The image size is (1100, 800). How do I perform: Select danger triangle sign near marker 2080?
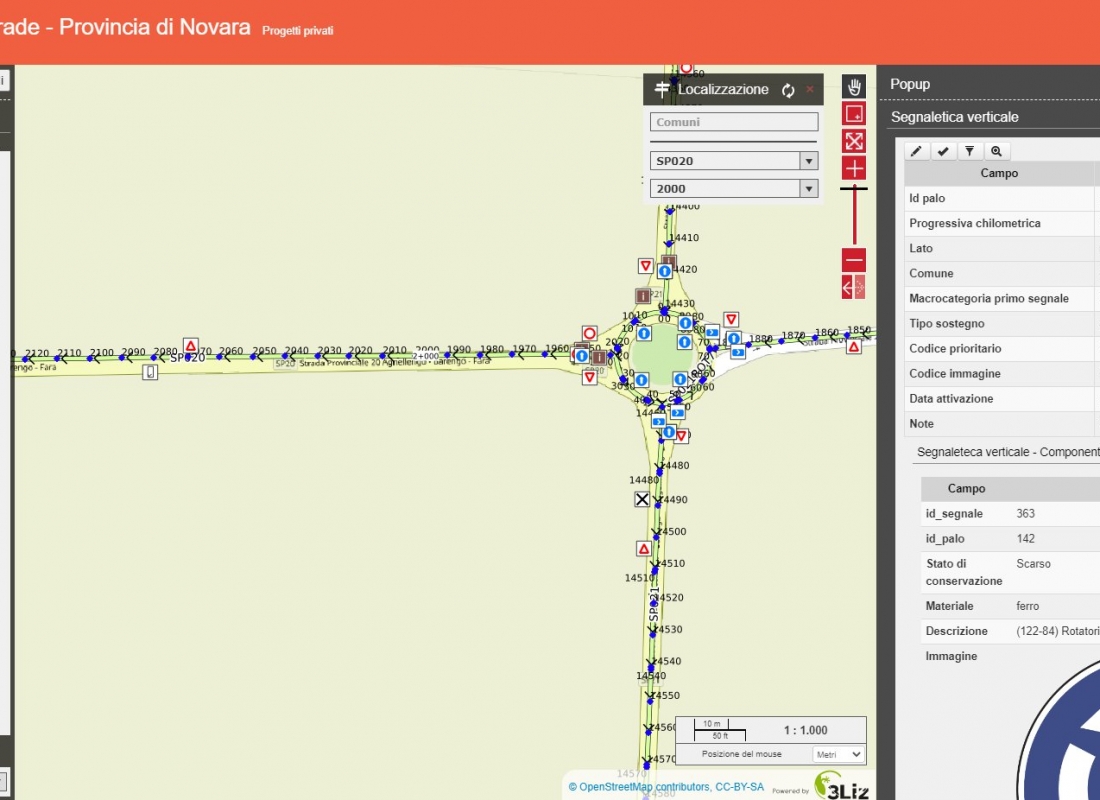tap(191, 345)
